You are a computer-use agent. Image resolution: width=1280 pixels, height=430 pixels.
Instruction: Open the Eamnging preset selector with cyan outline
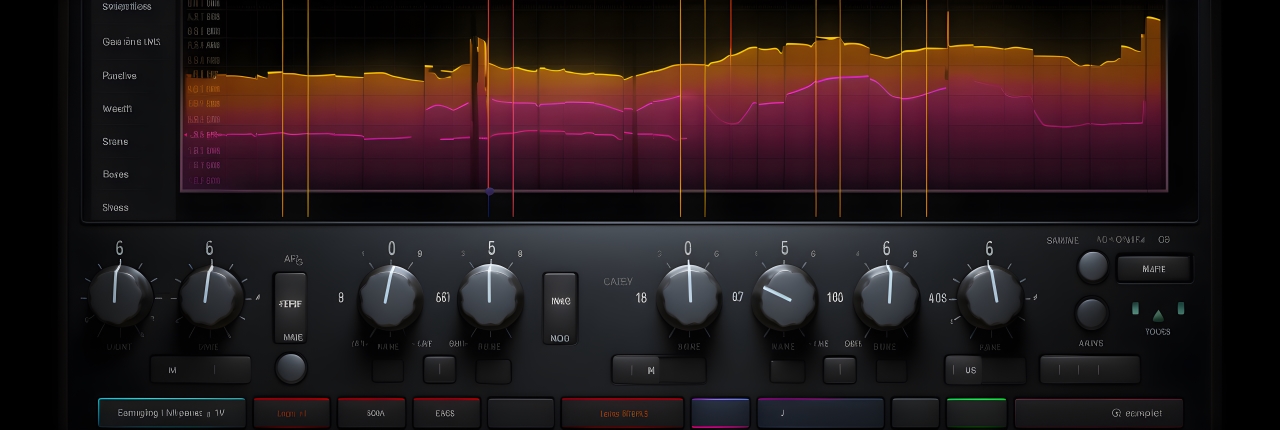coord(171,412)
